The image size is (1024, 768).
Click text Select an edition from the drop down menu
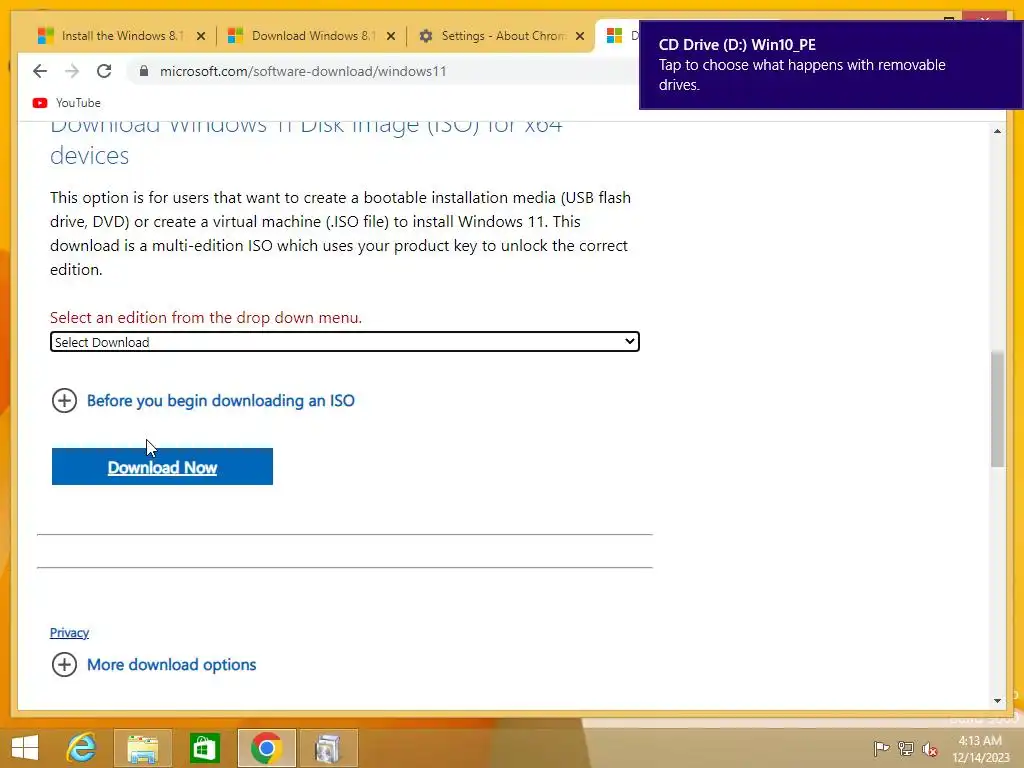point(206,317)
